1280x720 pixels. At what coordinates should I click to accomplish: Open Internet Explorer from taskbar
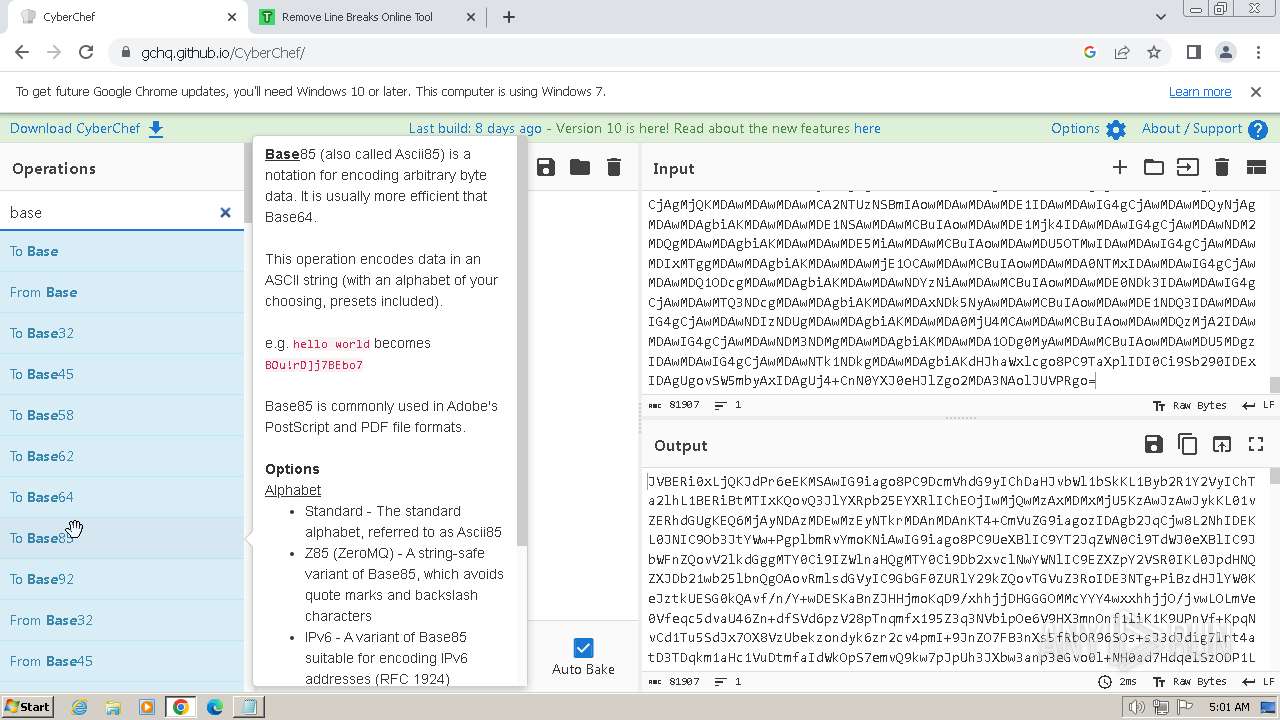click(x=79, y=707)
